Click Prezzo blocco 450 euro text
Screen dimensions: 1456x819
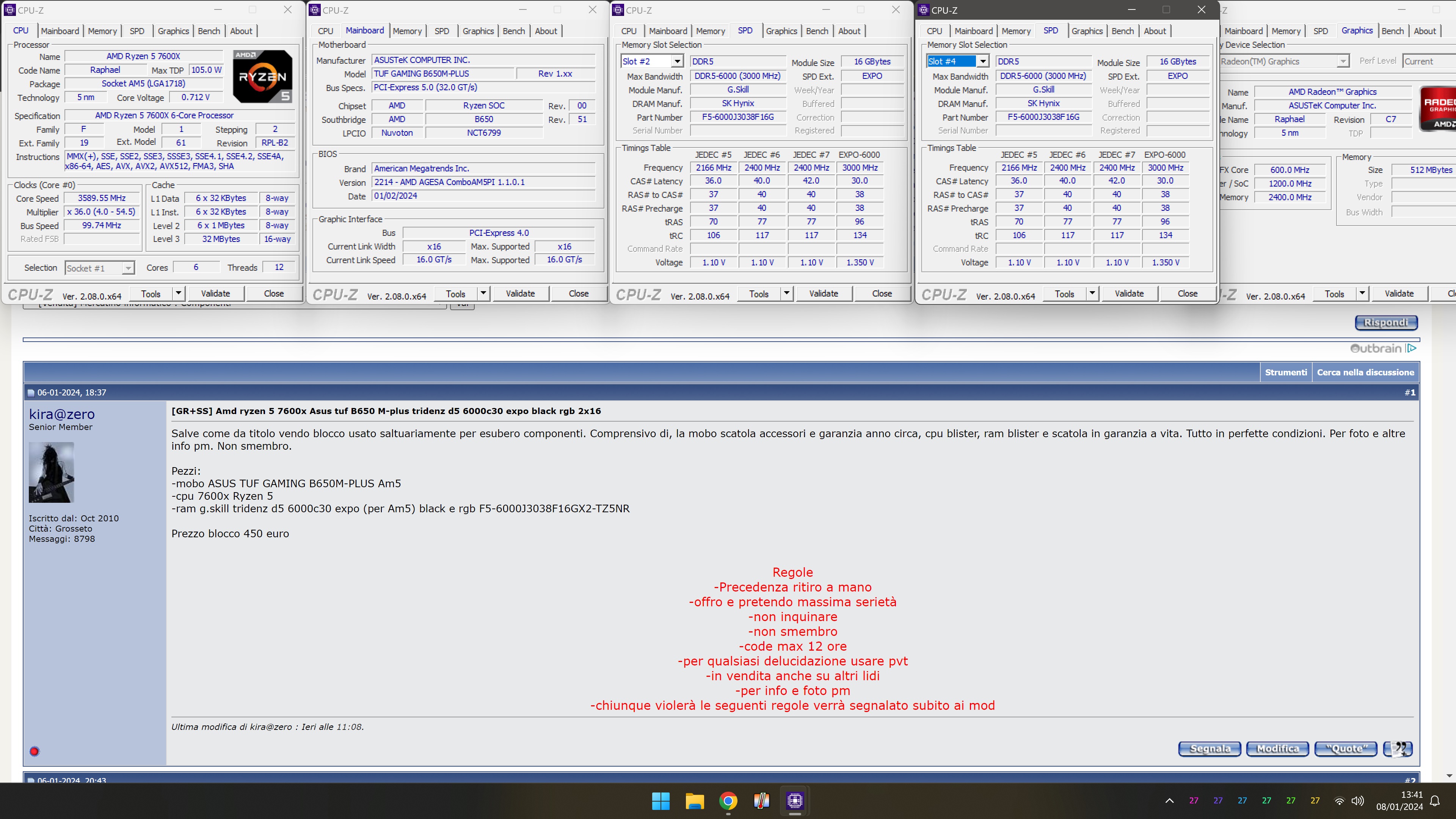[230, 533]
